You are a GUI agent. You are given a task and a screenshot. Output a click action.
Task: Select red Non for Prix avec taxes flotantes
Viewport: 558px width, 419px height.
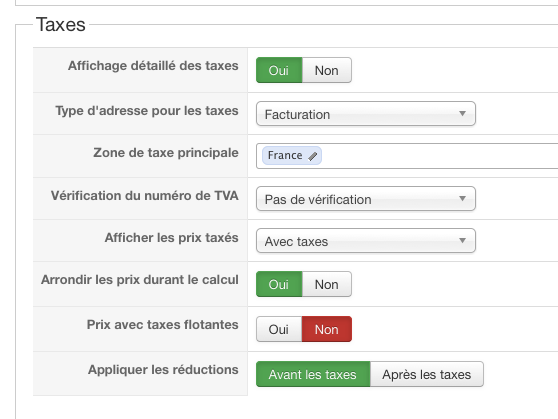pos(327,329)
